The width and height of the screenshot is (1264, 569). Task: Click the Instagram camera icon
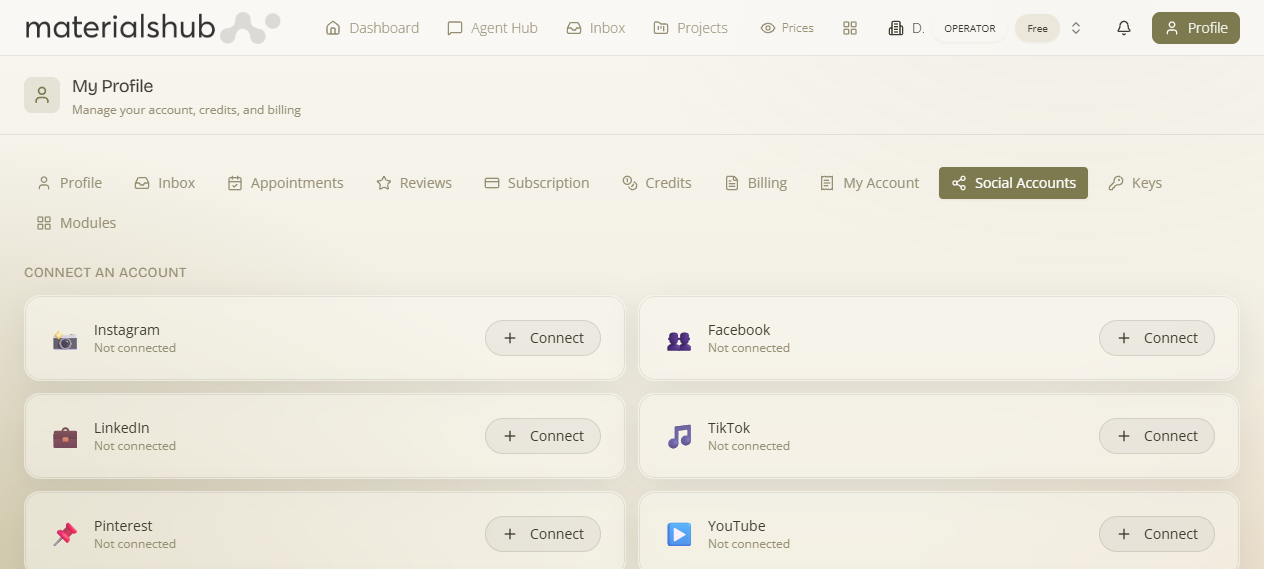(x=65, y=339)
